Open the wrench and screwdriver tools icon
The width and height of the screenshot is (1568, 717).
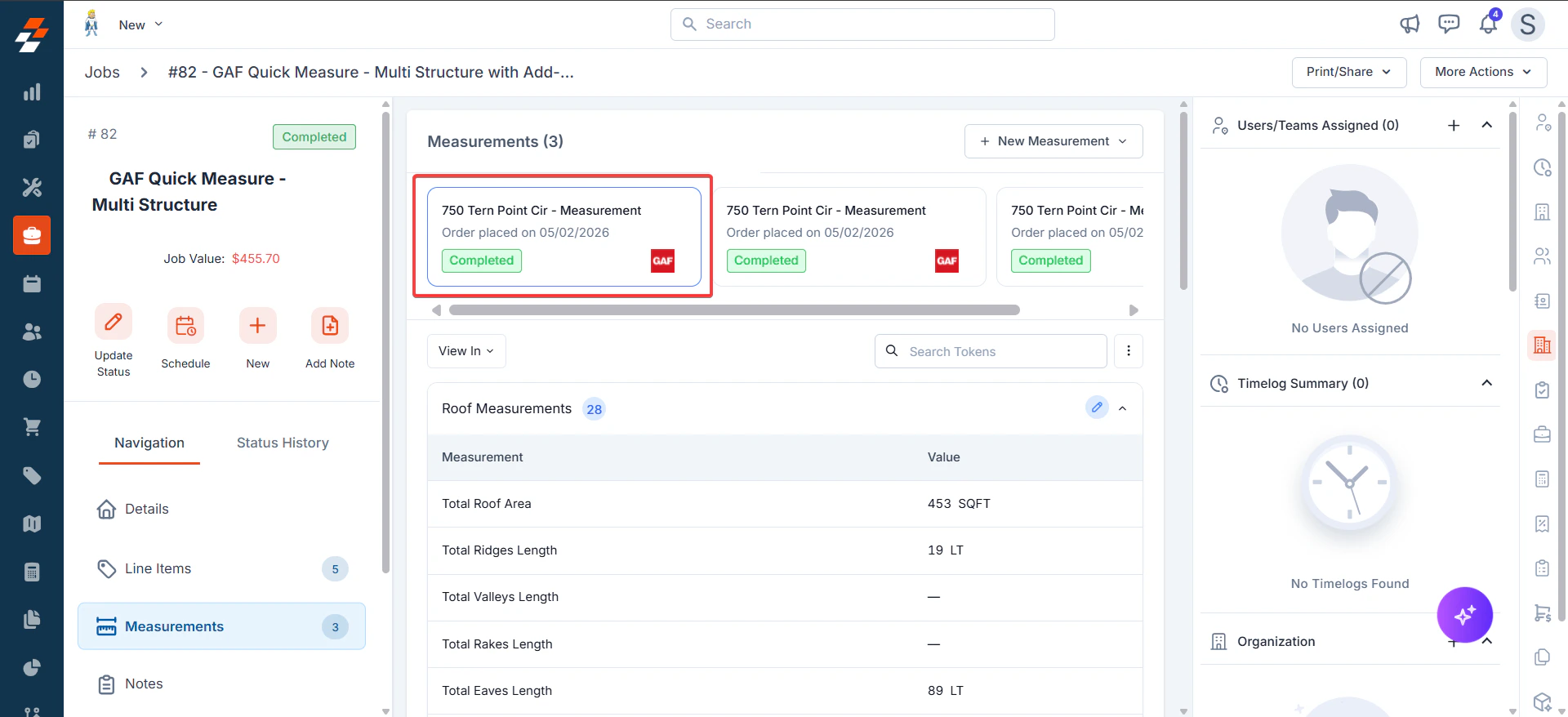coord(32,188)
